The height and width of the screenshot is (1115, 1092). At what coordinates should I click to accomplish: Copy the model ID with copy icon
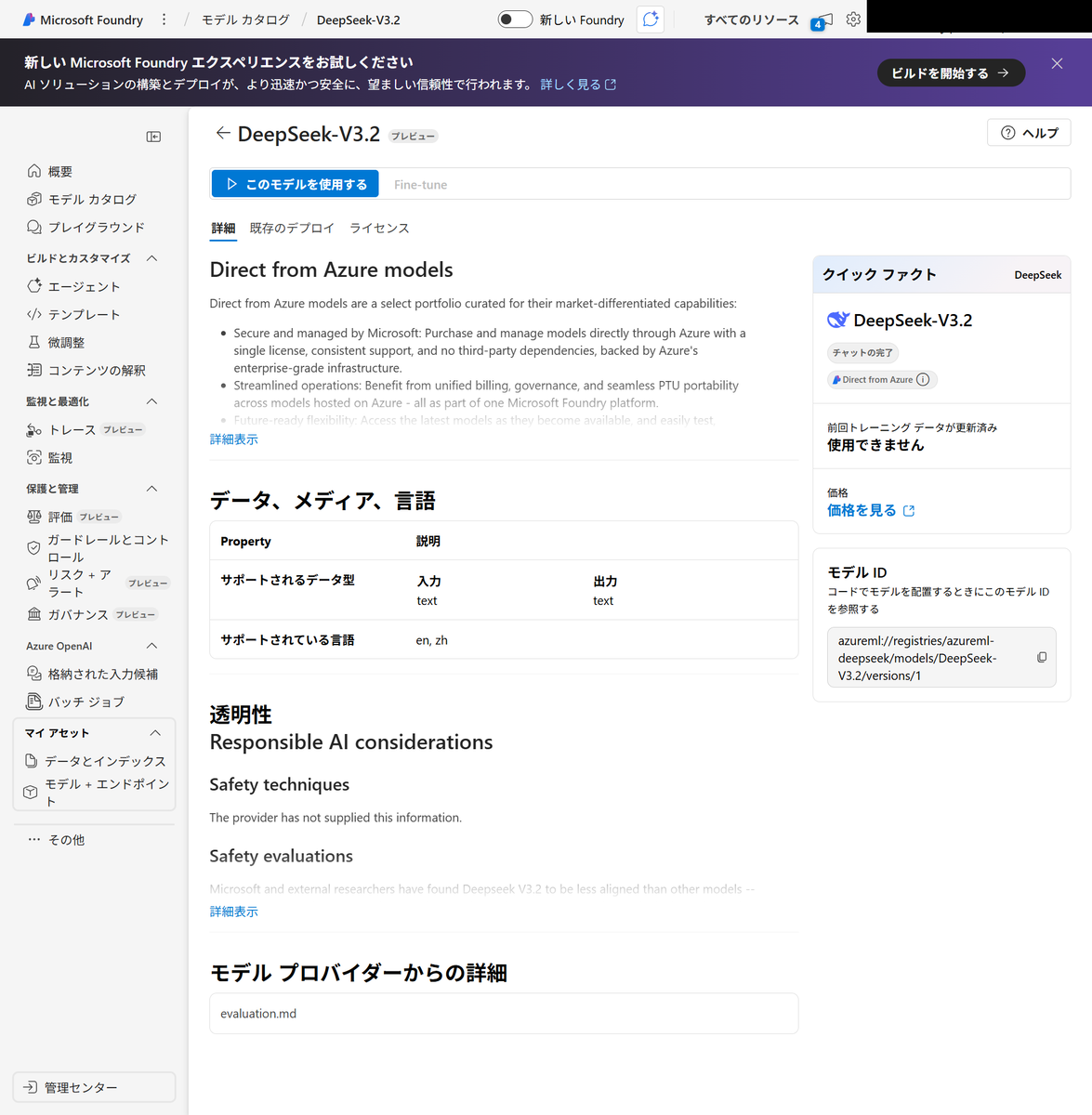(x=1042, y=657)
